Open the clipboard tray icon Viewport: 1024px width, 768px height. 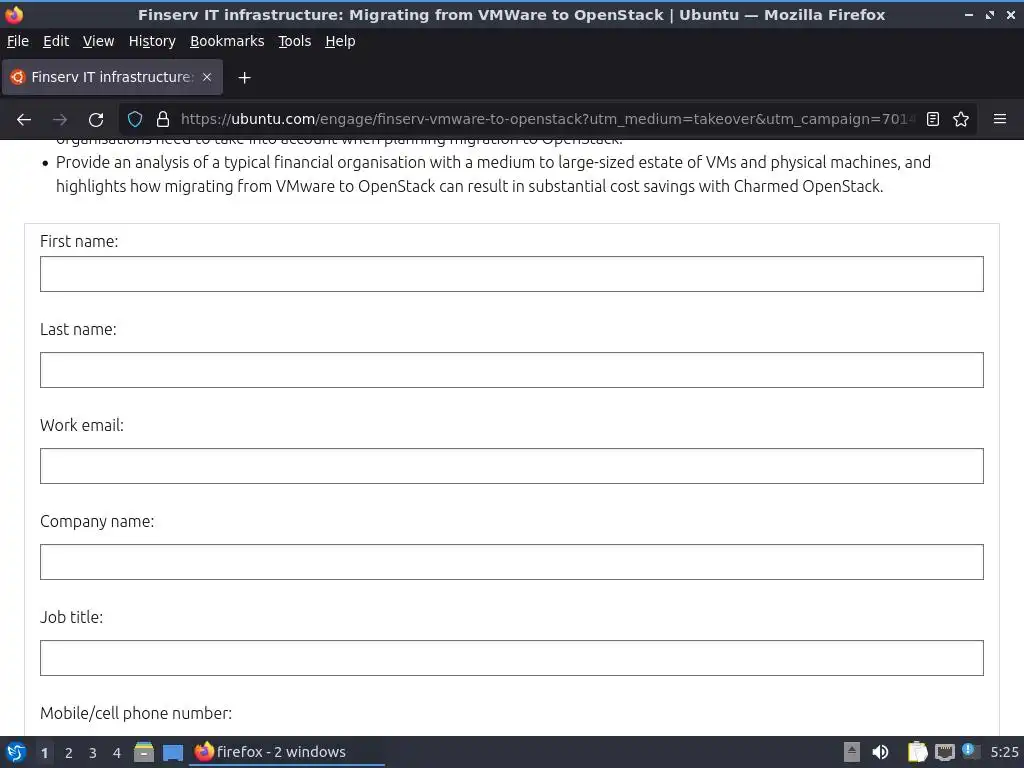(917, 752)
